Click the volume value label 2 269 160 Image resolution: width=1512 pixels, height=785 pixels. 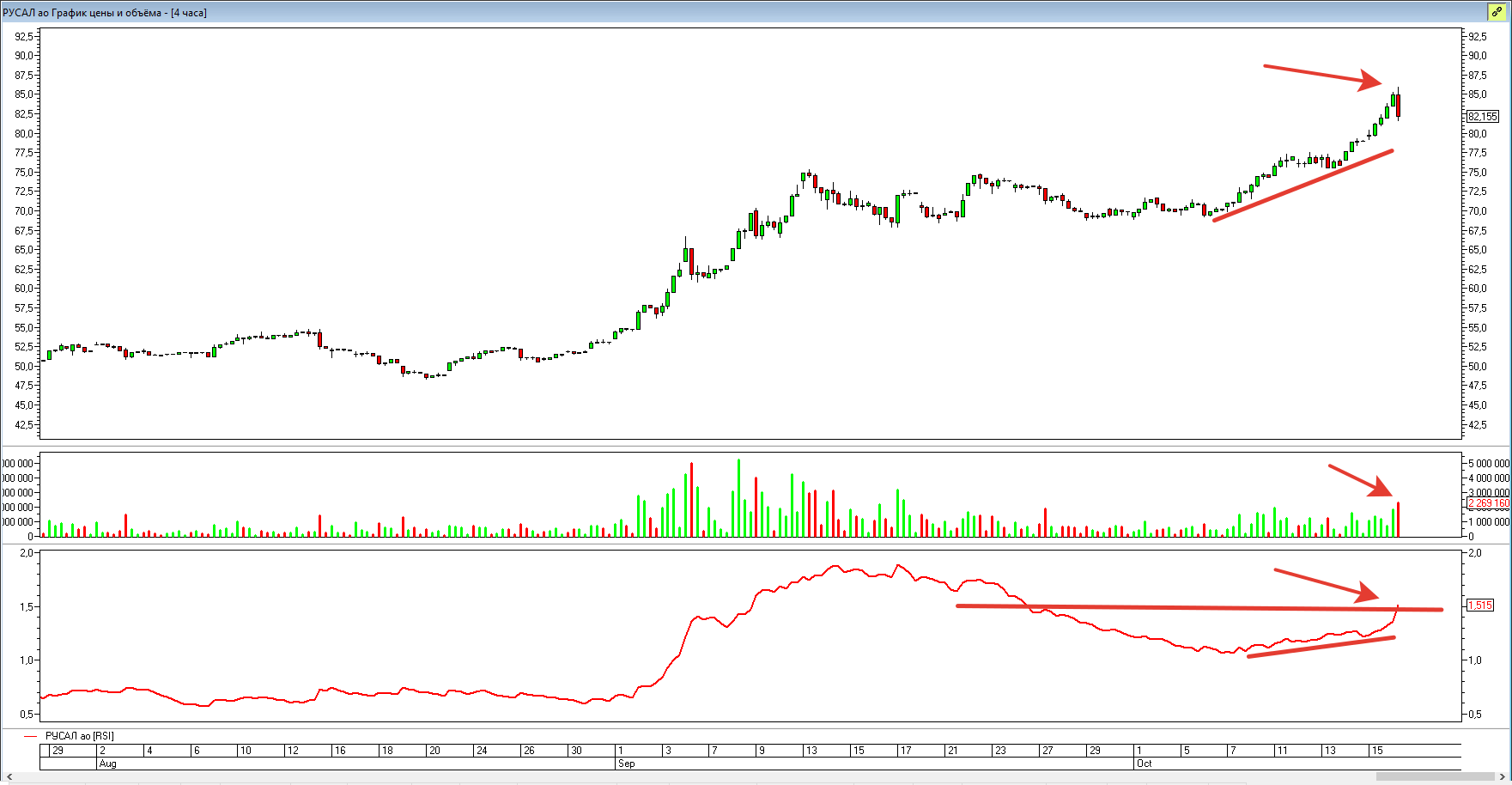(1488, 503)
